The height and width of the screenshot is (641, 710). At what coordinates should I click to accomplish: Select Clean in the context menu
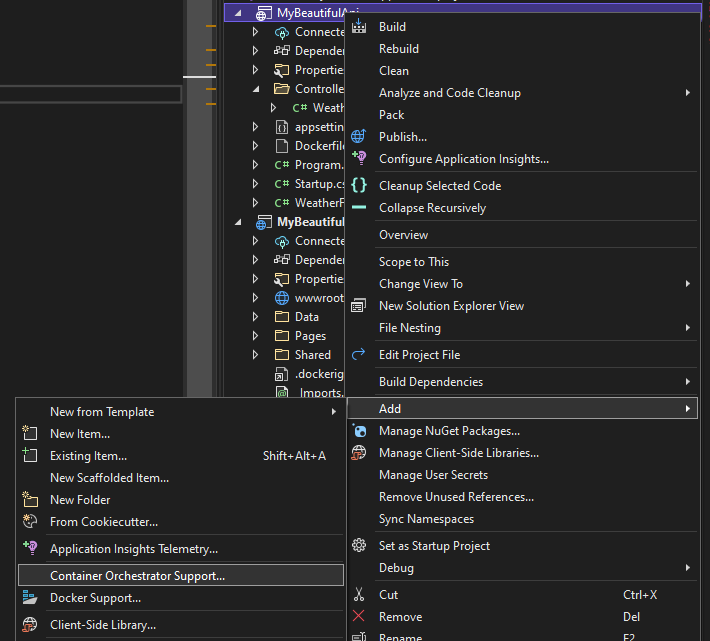522,71
